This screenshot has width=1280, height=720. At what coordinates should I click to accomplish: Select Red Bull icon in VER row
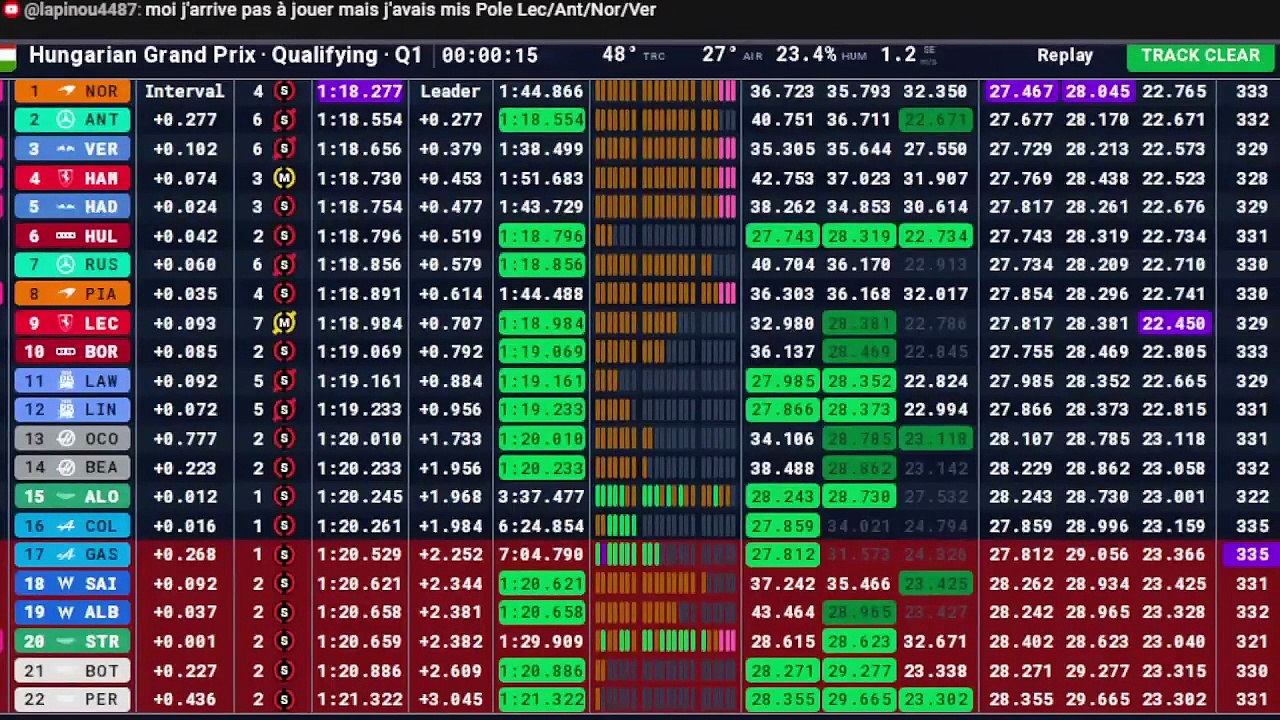pos(66,149)
